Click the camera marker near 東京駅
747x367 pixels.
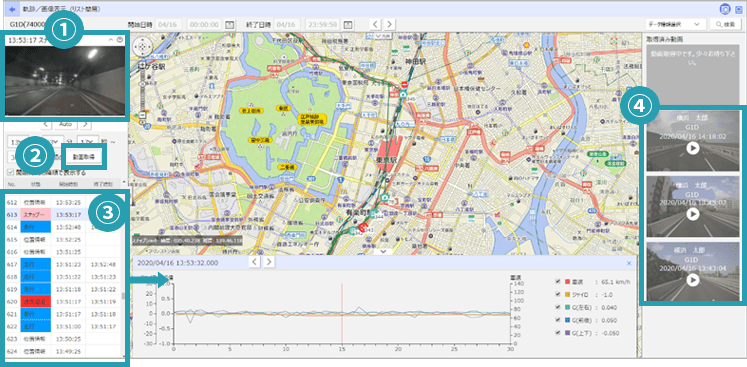(x=385, y=197)
